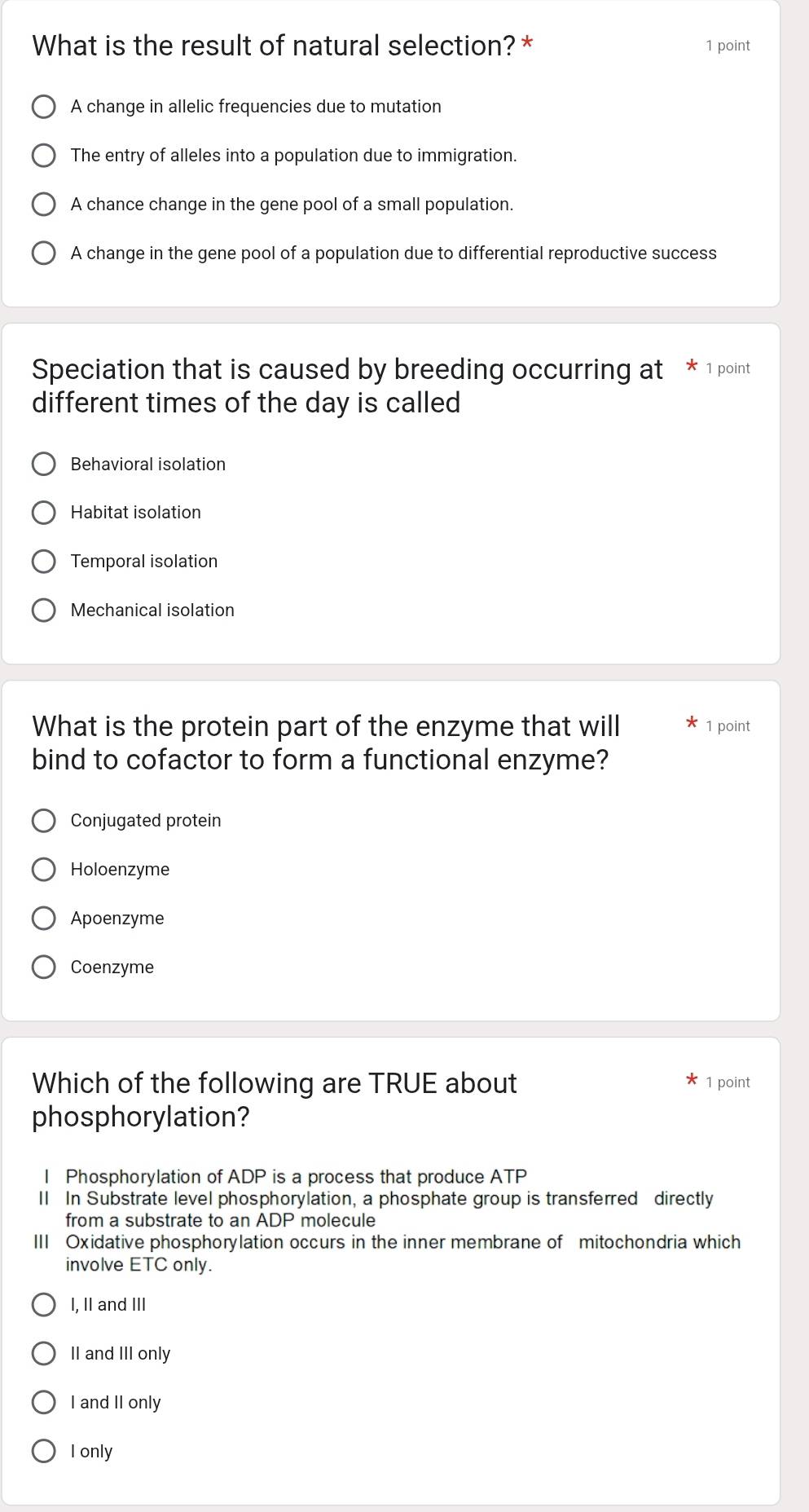809x1512 pixels.
Task: Choose 'Conjugated protein' for the enzyme question
Action: click(45, 820)
